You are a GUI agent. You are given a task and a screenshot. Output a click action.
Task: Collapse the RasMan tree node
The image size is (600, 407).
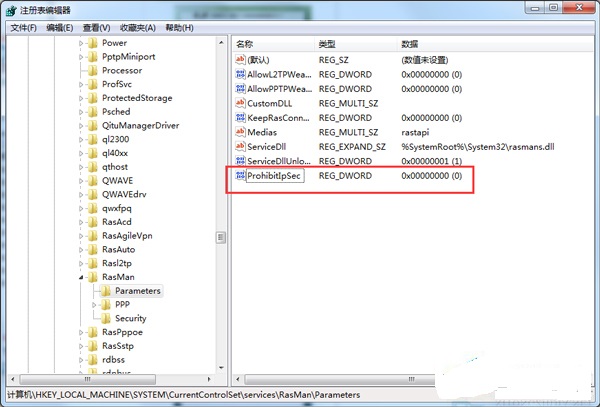[81, 277]
